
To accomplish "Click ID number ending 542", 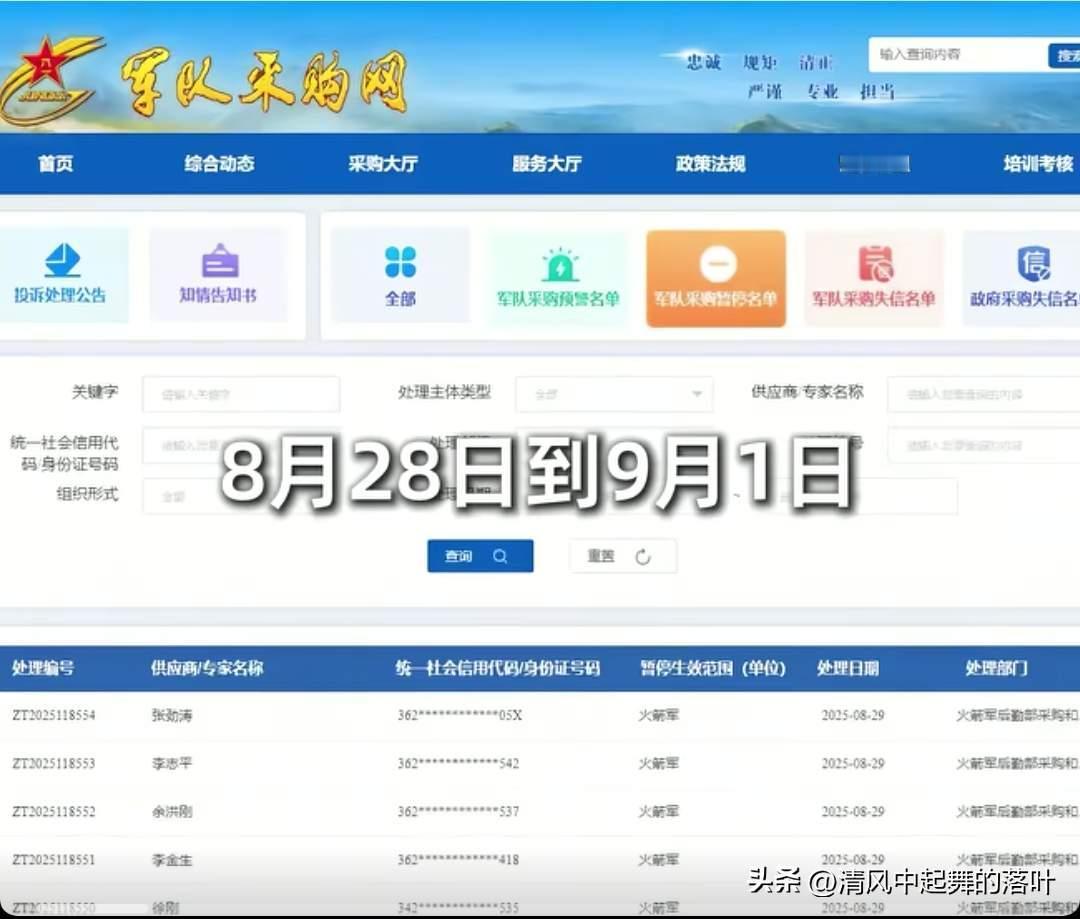I will click(458, 764).
